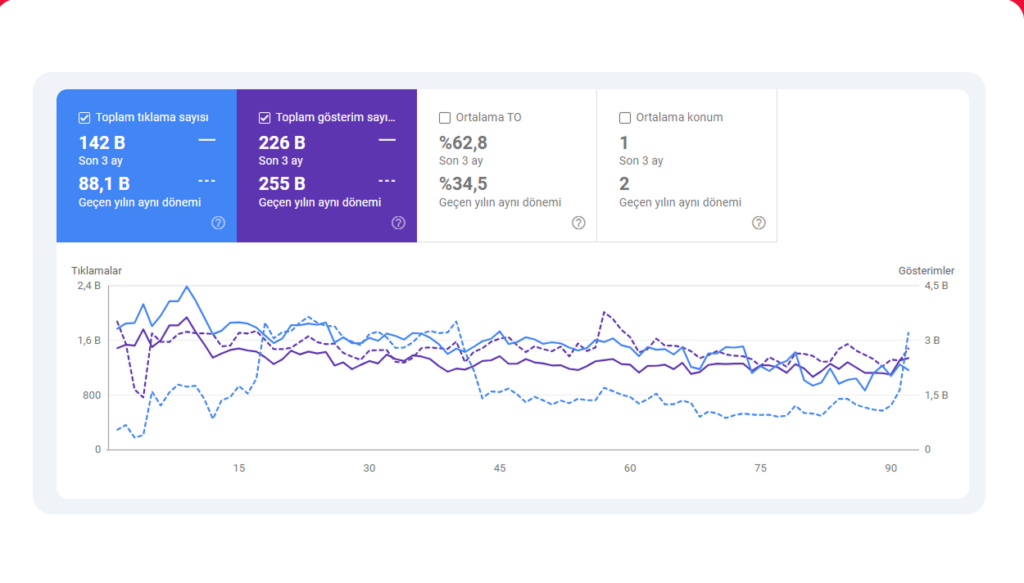Click the day 75 x-axis label

tap(760, 468)
